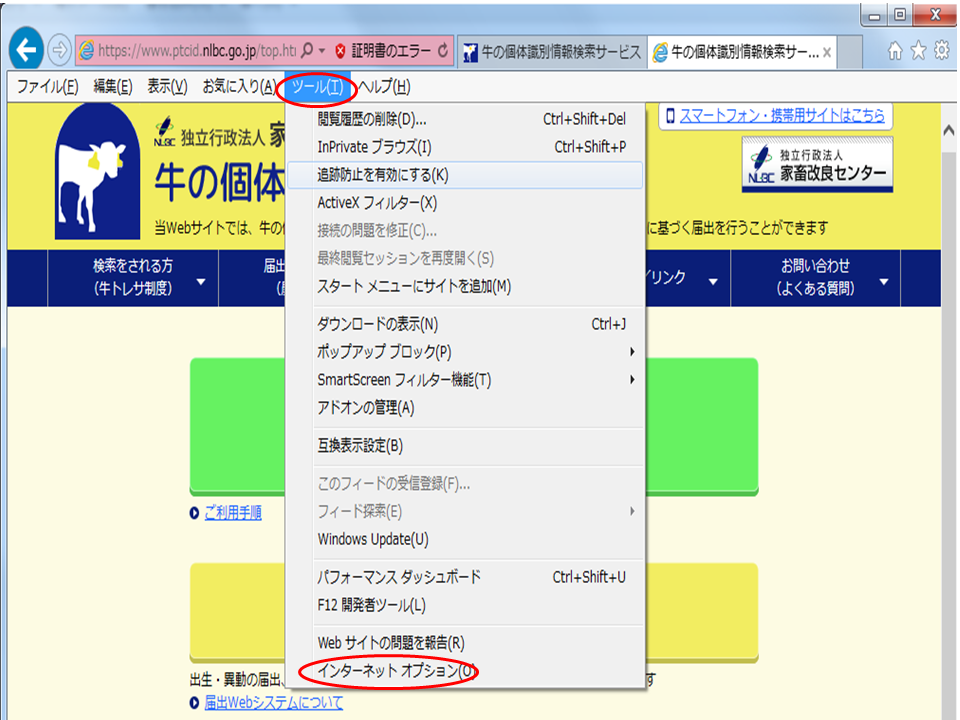Click the page scrollbar up arrow

tap(948, 130)
